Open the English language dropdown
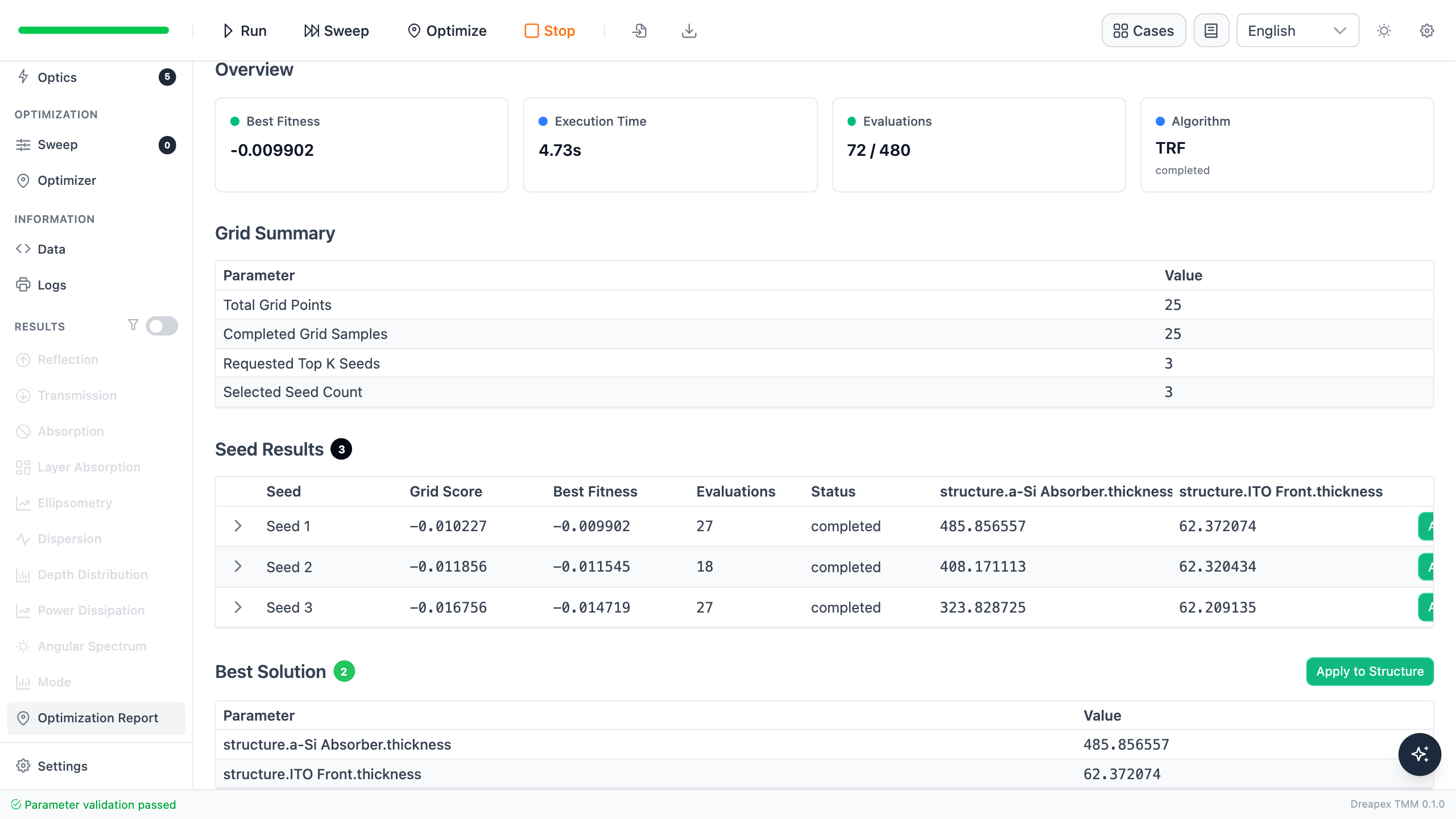 coord(1298,31)
